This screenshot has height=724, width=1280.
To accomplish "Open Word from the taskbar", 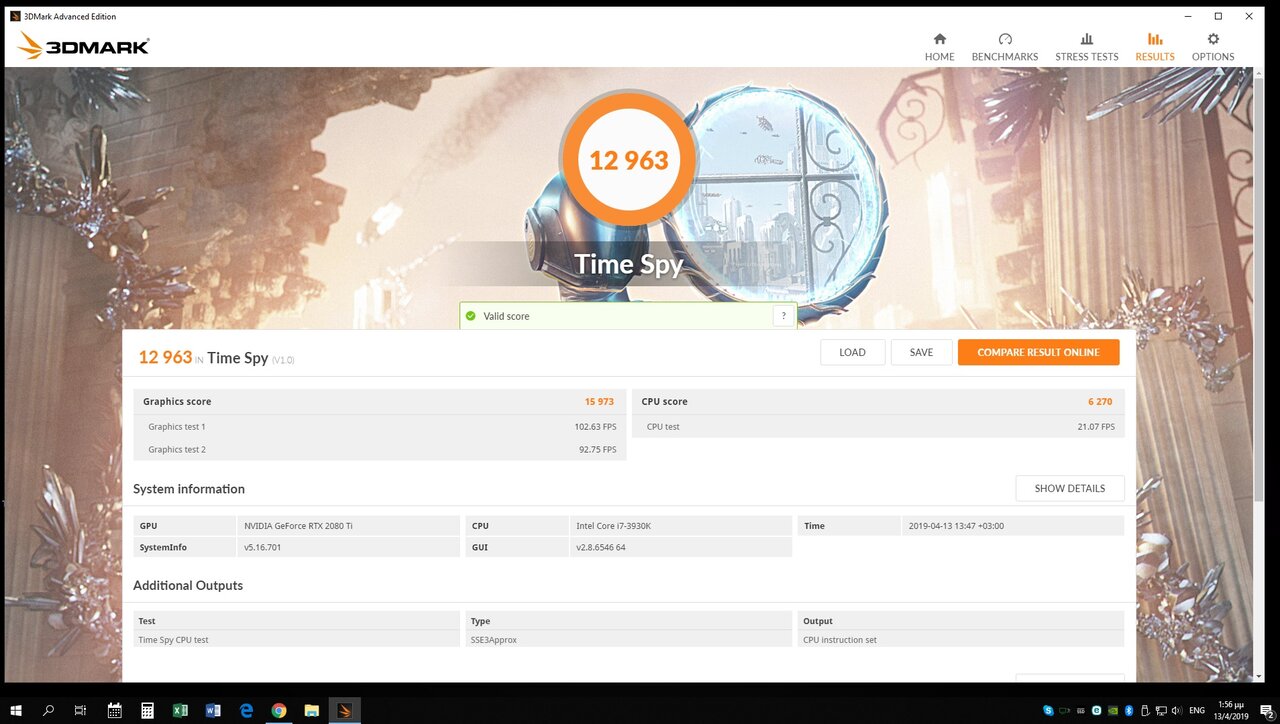I will [213, 710].
